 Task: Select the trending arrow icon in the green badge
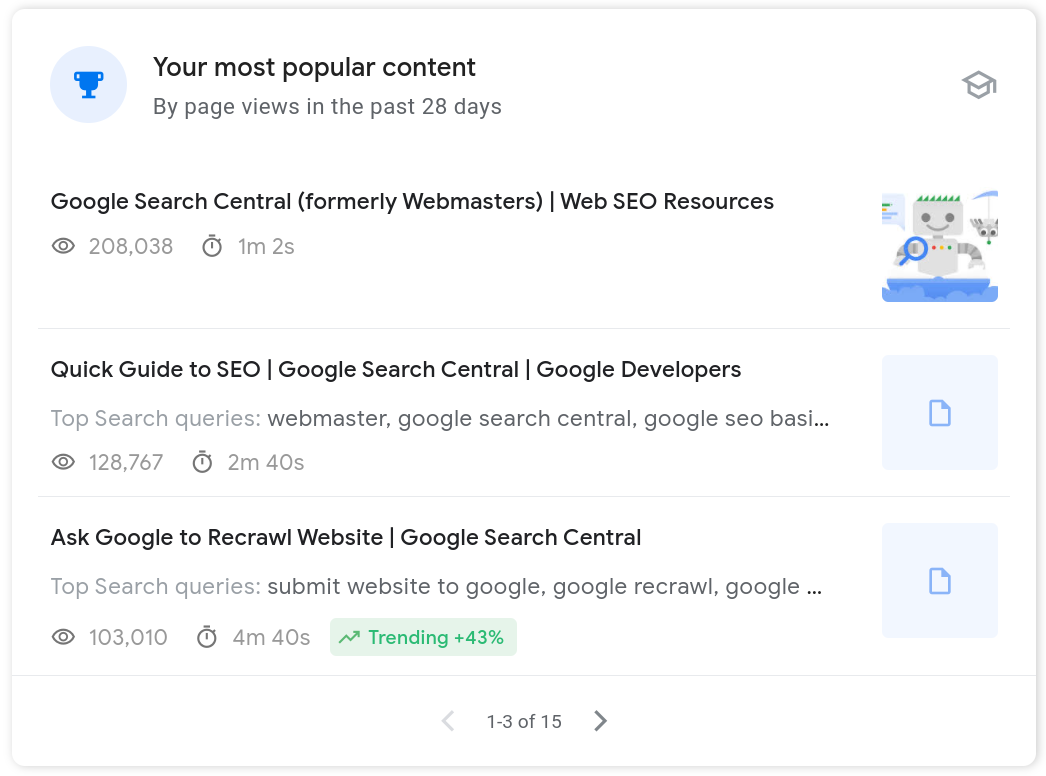click(x=349, y=637)
